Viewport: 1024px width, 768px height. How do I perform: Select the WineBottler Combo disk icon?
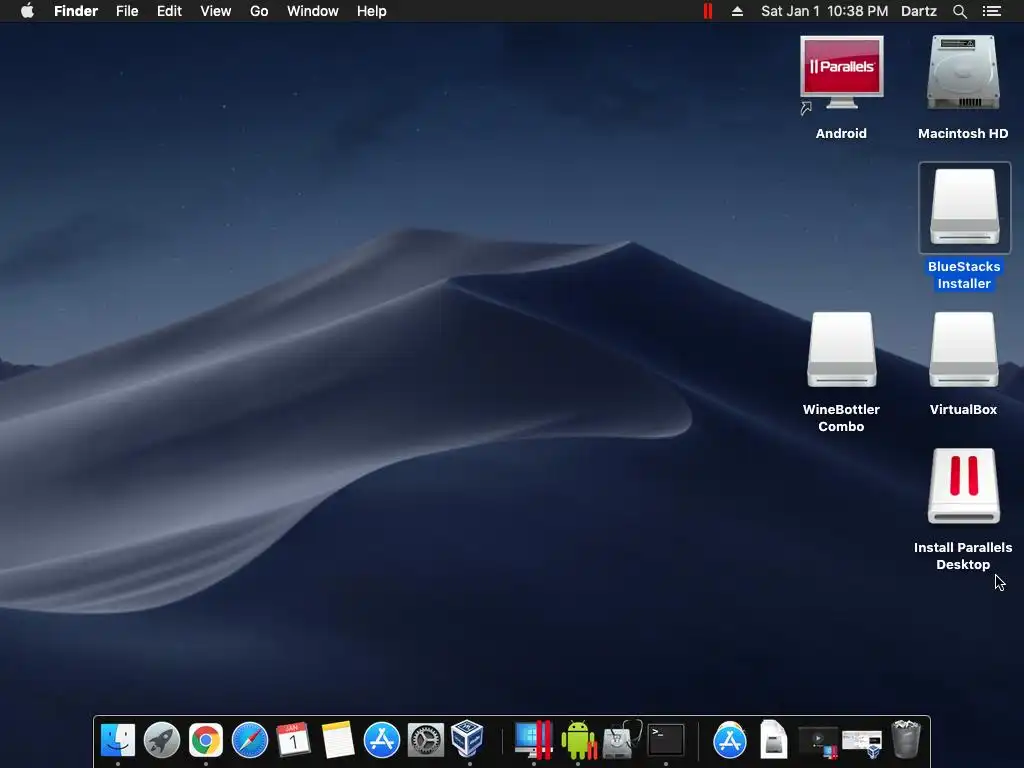click(x=842, y=349)
